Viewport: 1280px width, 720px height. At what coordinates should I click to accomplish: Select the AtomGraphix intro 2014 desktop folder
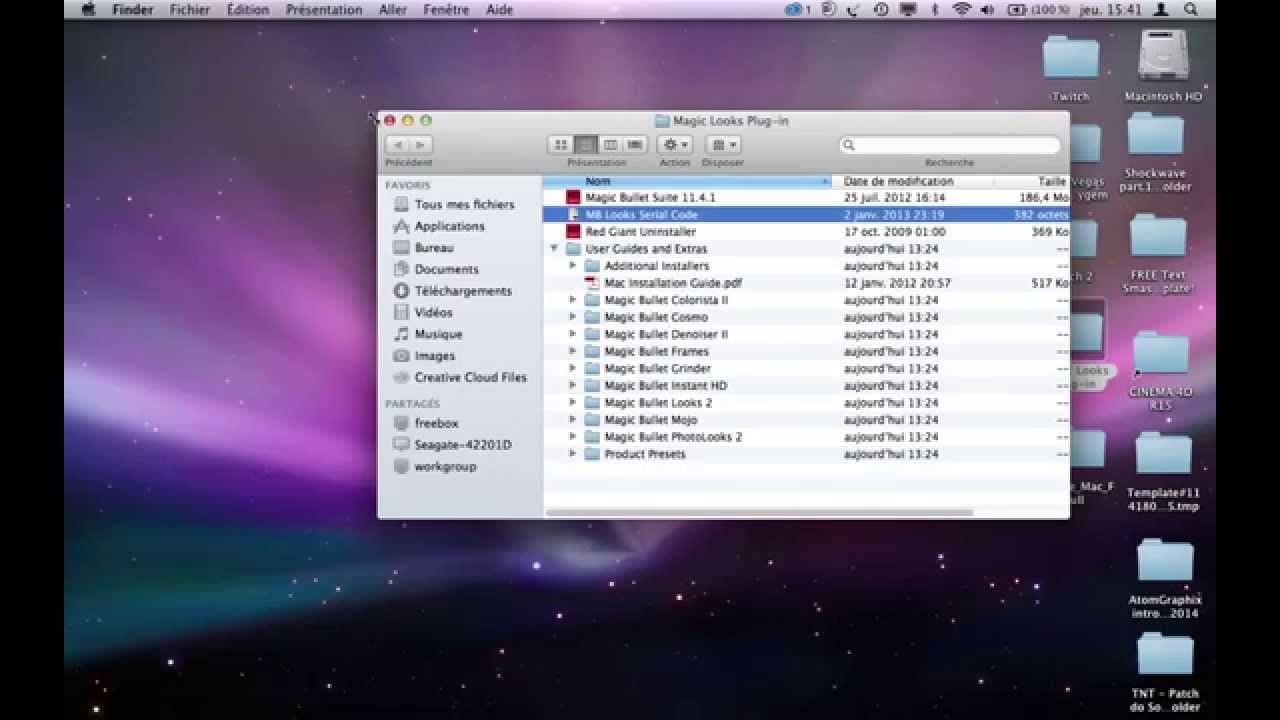tap(1164, 580)
